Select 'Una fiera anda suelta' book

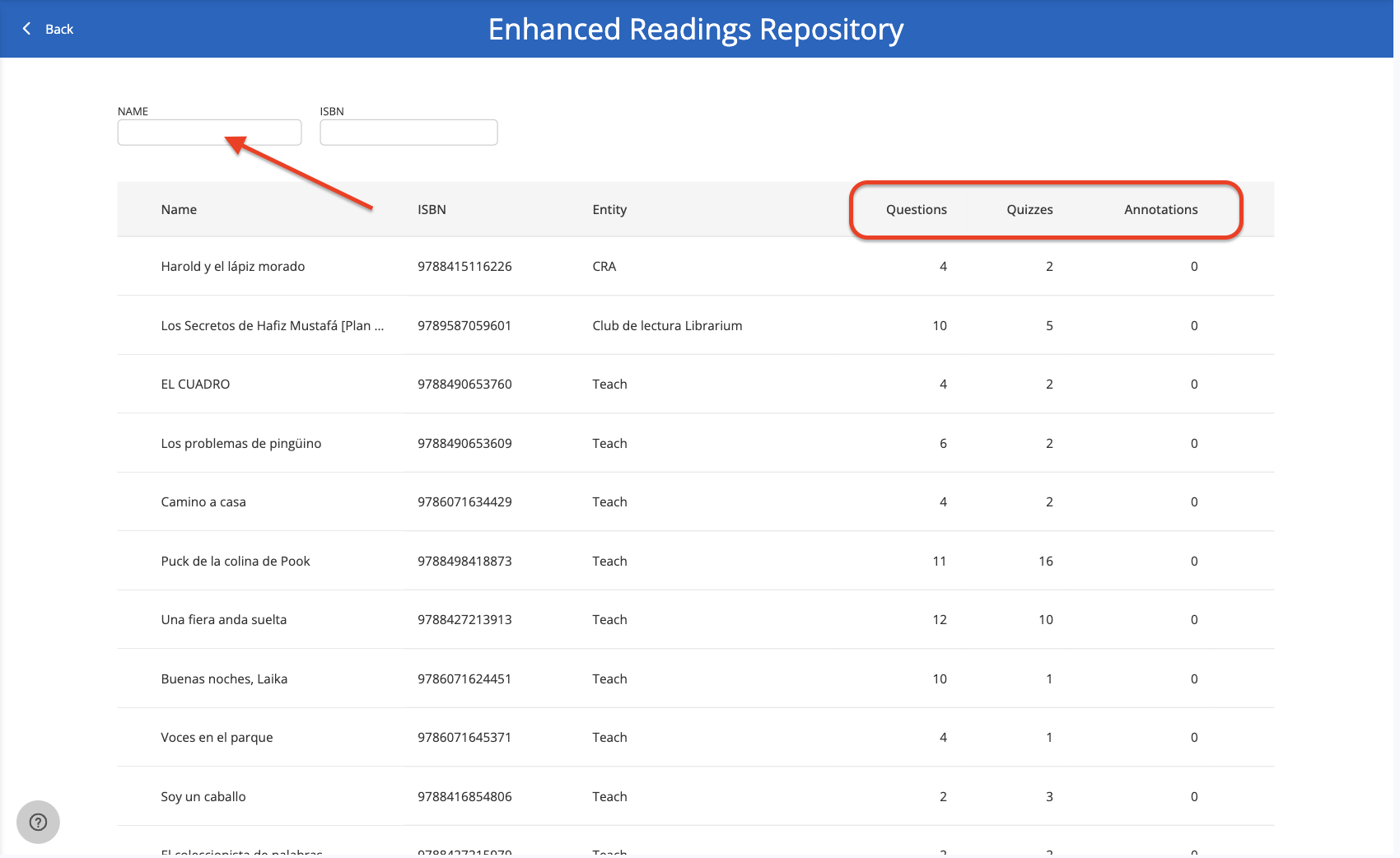(224, 619)
